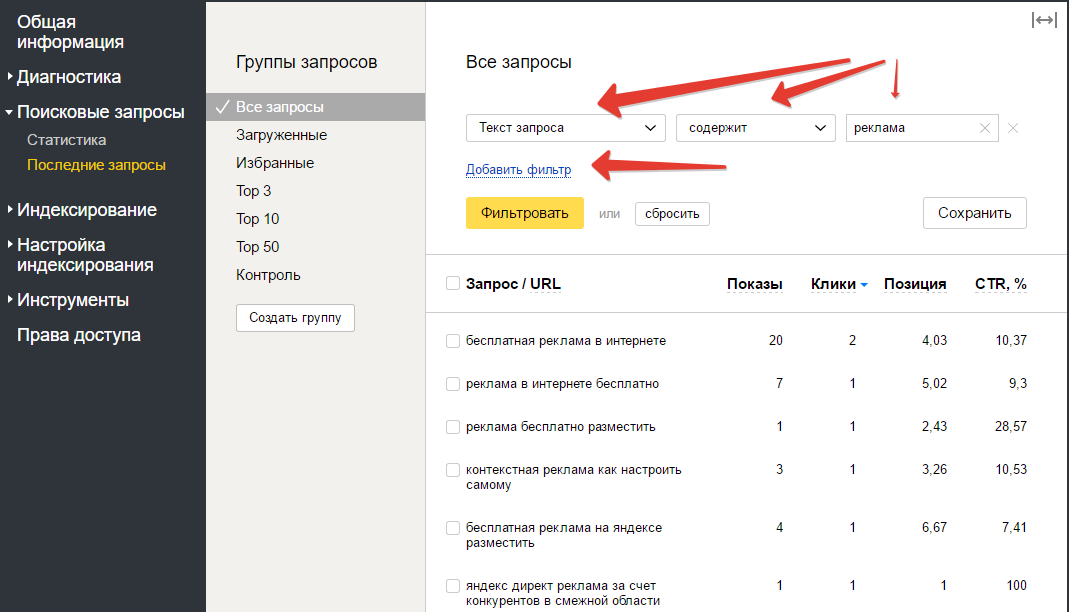Viewport: 1069px width, 612px height.
Task: Click the checkmark icon beside Все запросы
Action: (222, 107)
